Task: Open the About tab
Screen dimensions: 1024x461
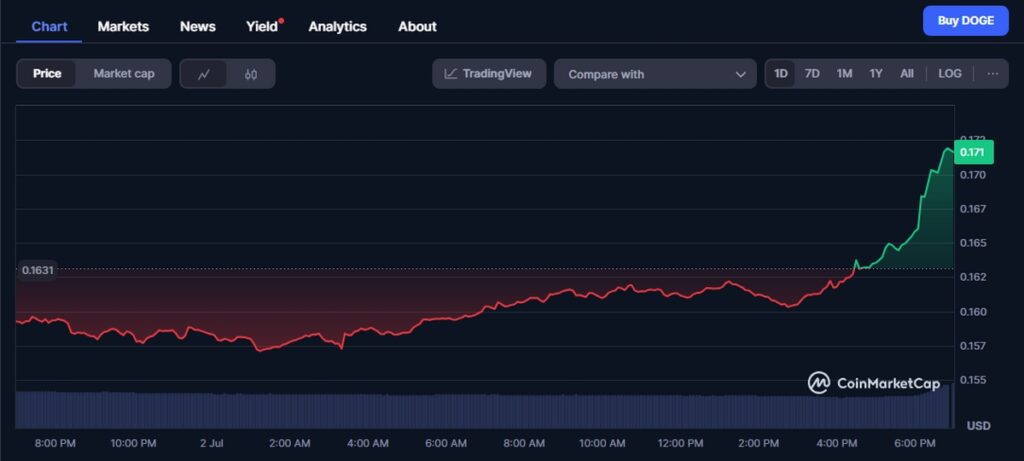Action: click(417, 27)
